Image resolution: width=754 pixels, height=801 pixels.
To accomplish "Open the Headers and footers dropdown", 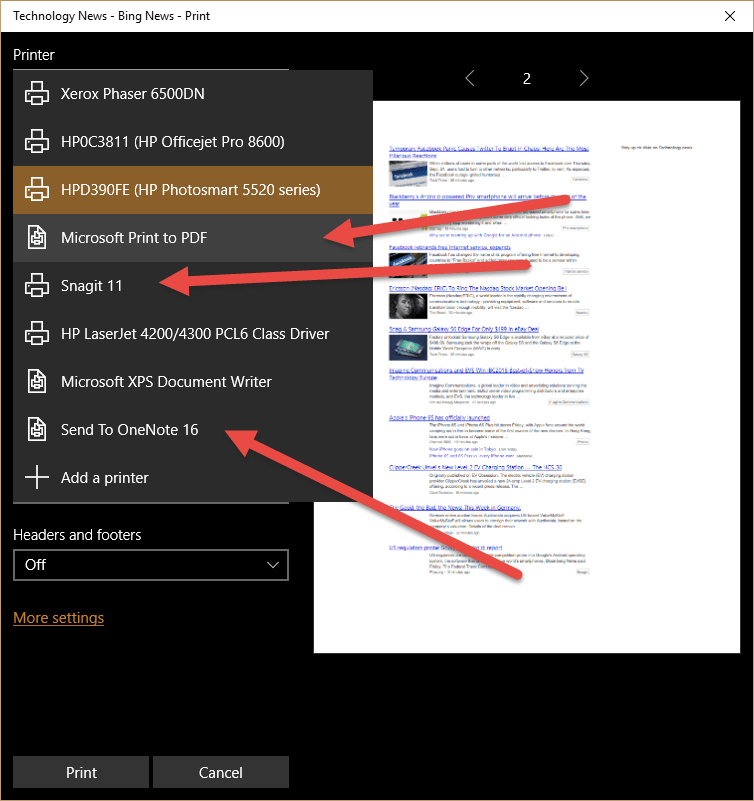I will 151,565.
